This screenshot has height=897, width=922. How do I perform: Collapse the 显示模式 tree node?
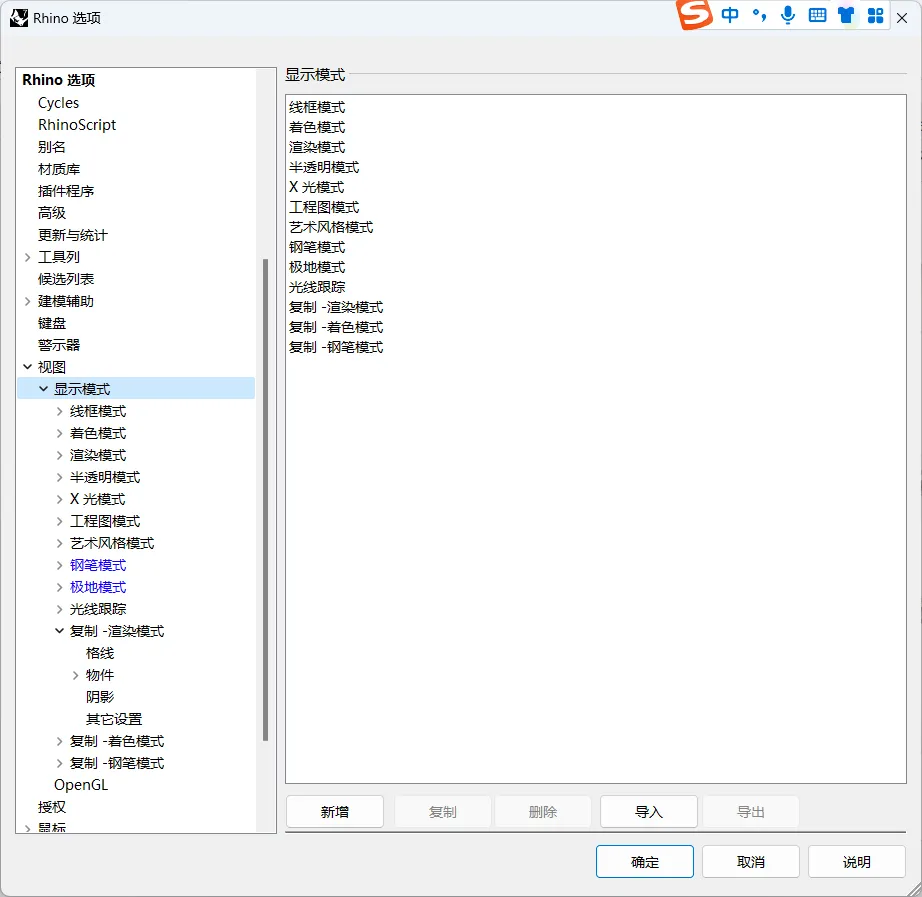pos(44,389)
